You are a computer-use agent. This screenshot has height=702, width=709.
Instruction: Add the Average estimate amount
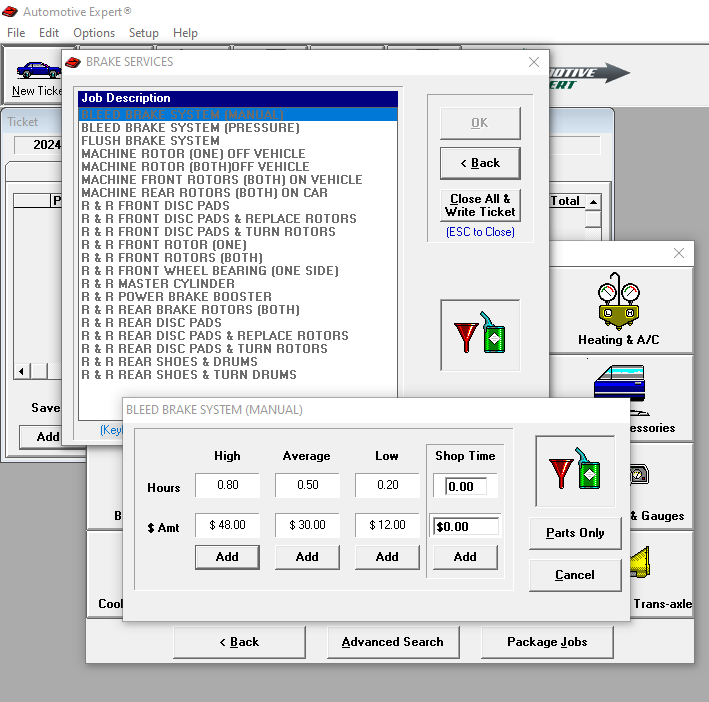click(307, 557)
